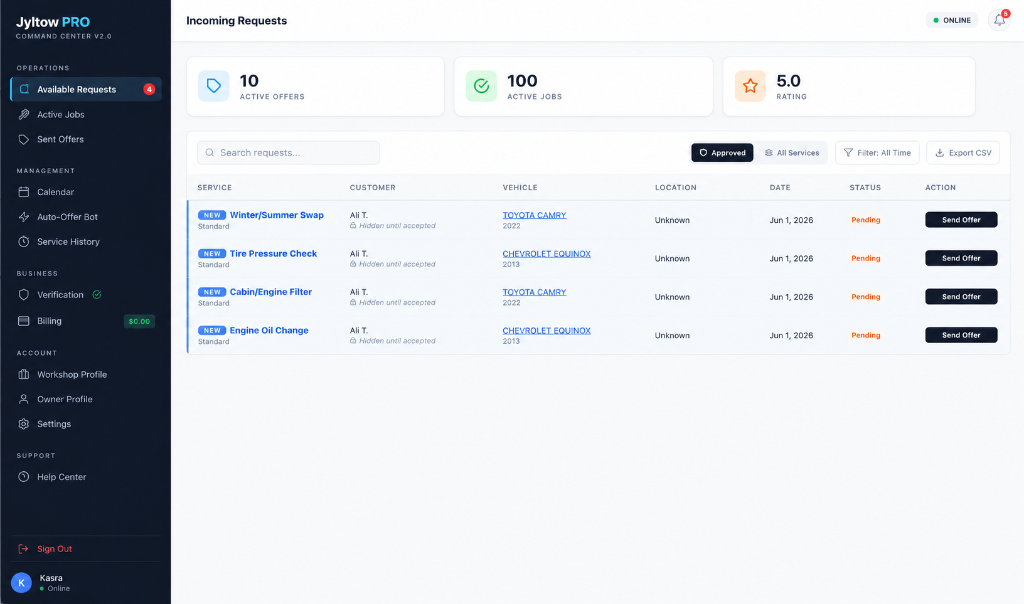Click the red 4 badge on Available Requests
This screenshot has width=1024, height=604.
149,89
